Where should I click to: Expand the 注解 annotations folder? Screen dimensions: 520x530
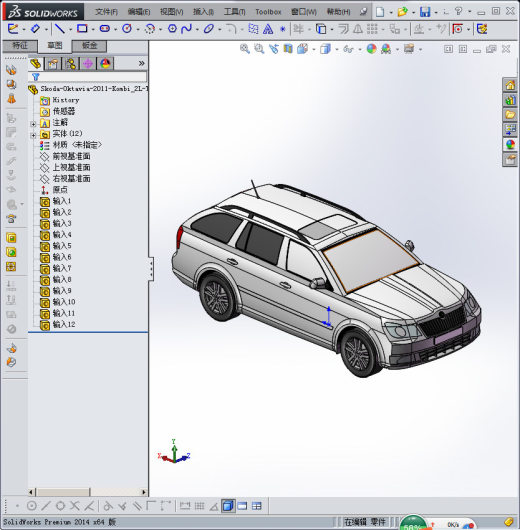pyautogui.click(x=33, y=124)
